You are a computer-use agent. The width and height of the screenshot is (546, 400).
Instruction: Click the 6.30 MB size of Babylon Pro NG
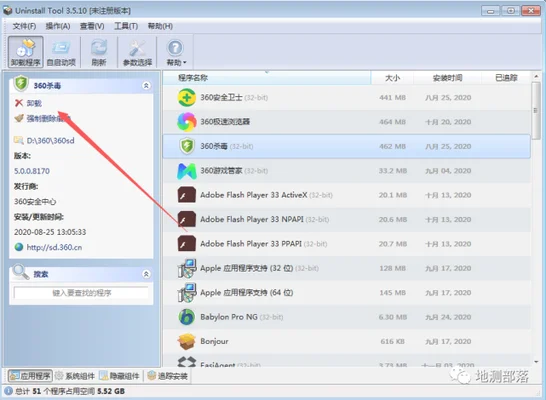(x=392, y=317)
